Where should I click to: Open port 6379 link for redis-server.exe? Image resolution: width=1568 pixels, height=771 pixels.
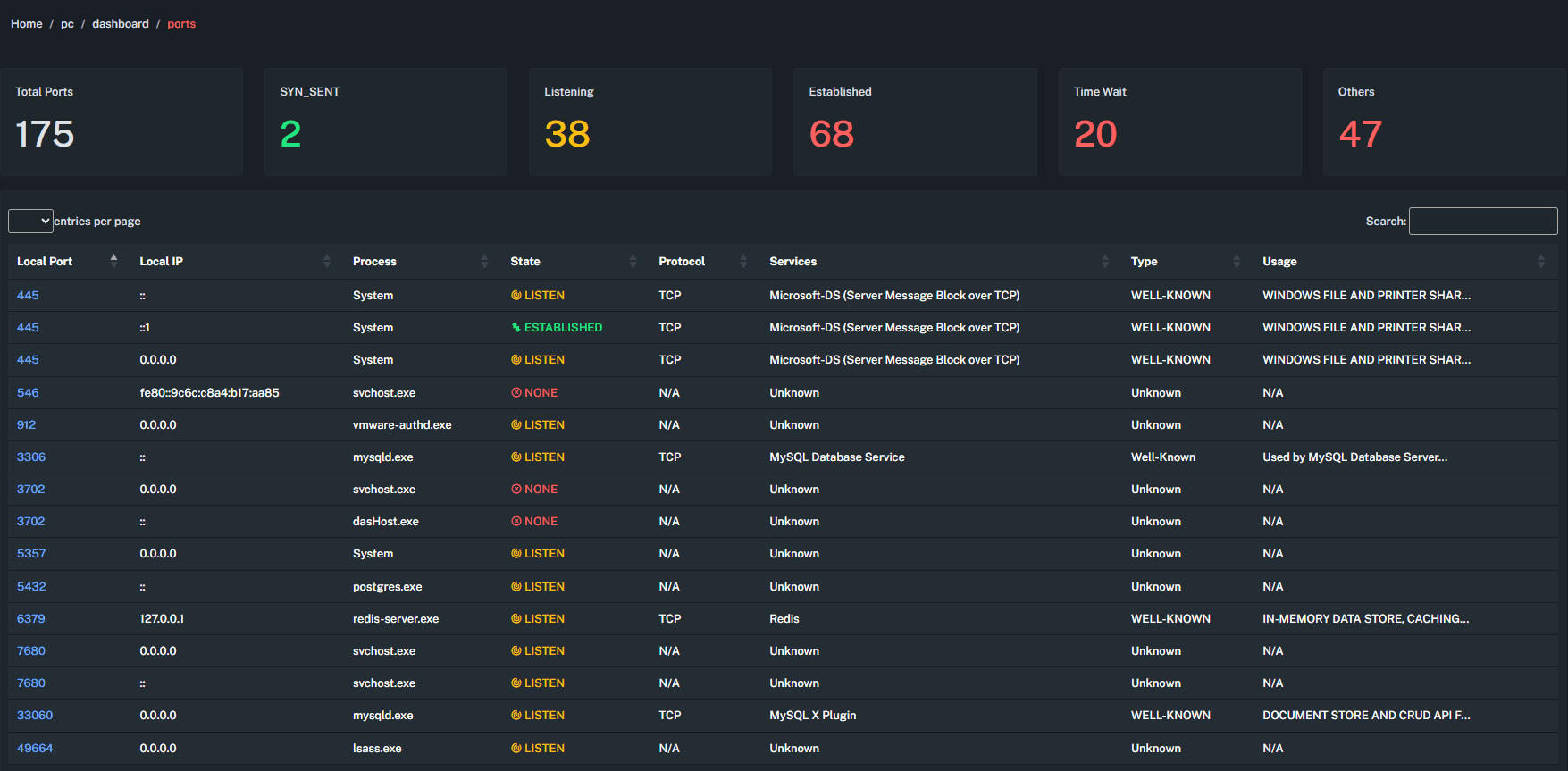[x=31, y=619]
